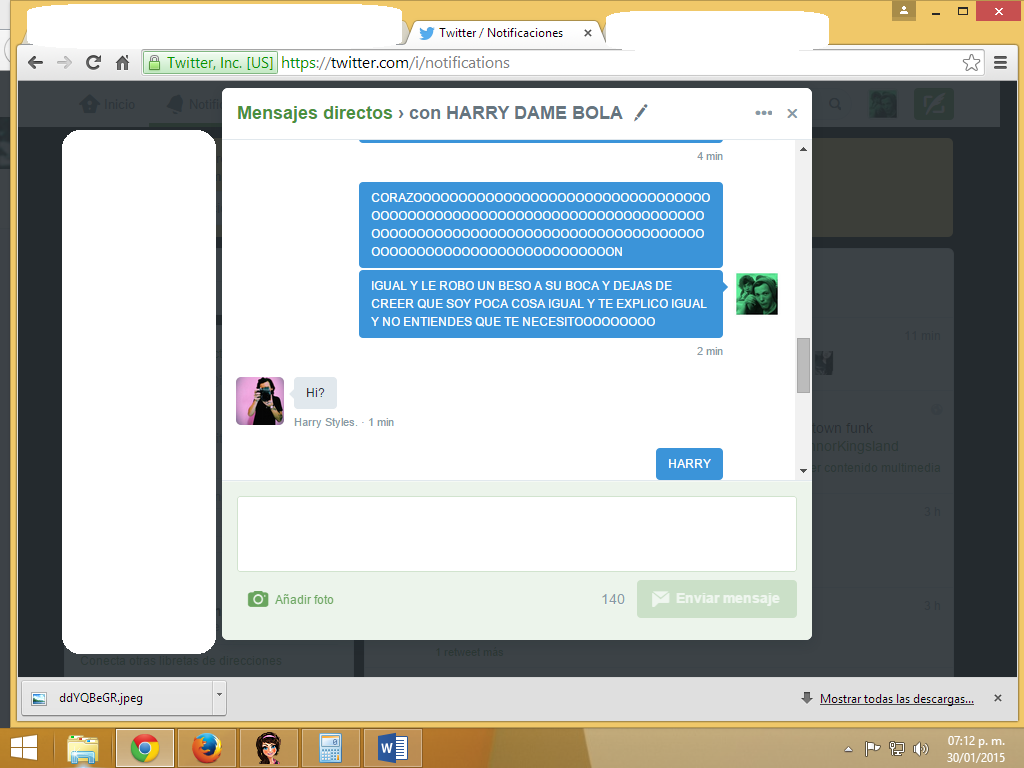Click the Harry Styles sender name
This screenshot has height=768, width=1024.
(x=325, y=423)
